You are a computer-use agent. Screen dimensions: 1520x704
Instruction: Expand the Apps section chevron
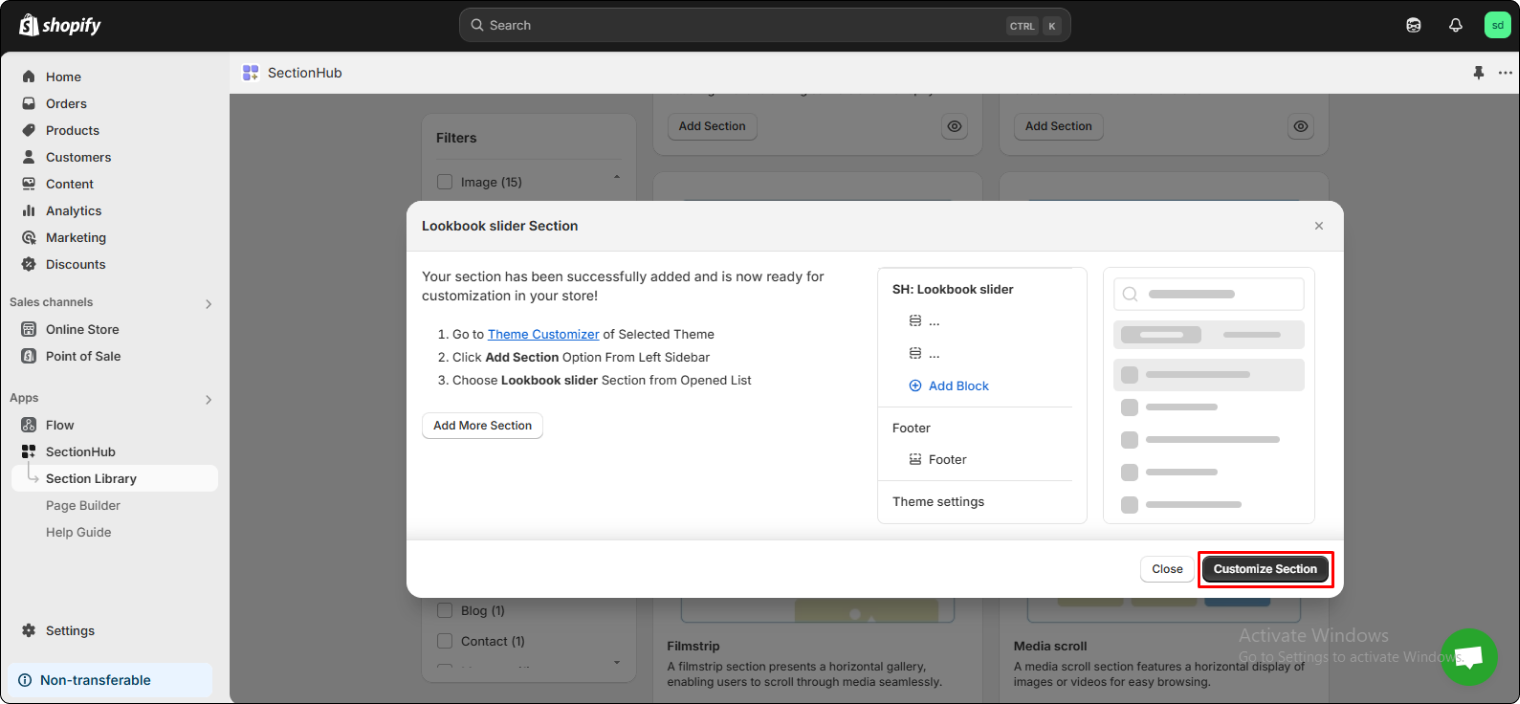(208, 399)
